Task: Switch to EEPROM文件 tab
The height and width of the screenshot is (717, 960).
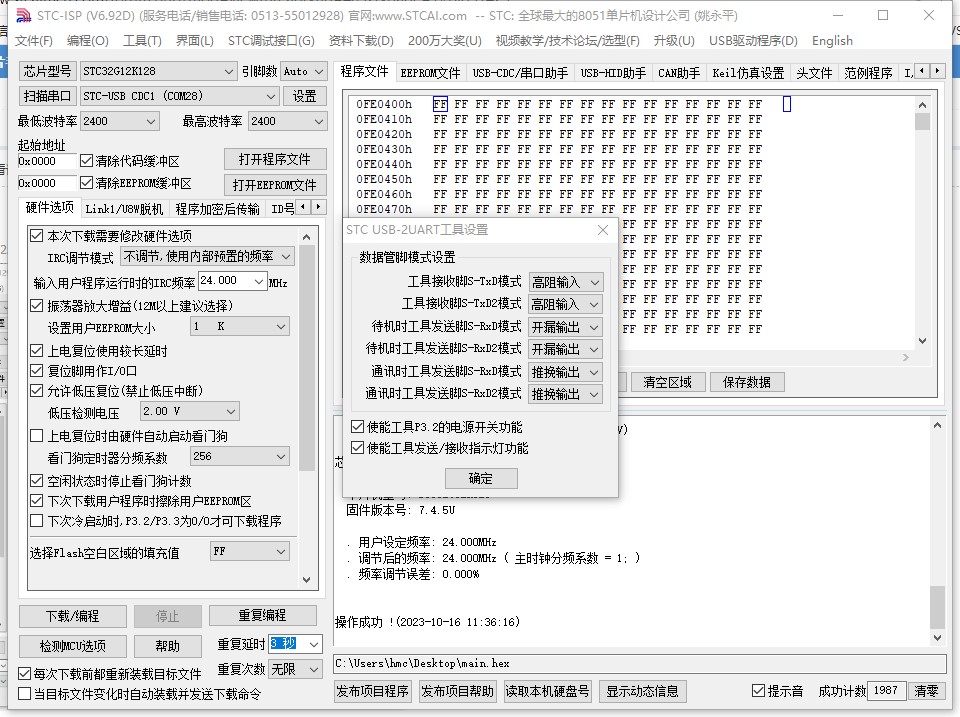Action: (430, 73)
